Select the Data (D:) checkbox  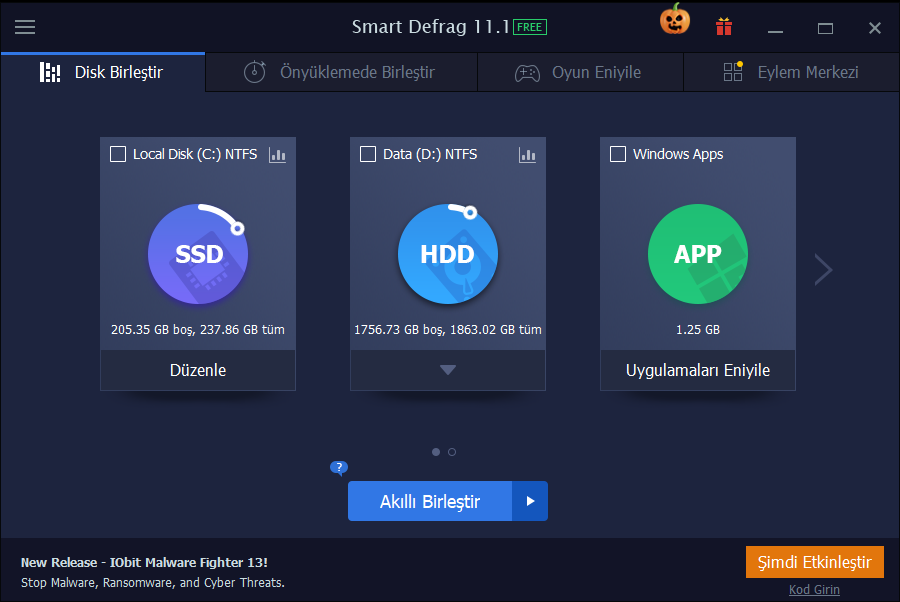(x=367, y=154)
